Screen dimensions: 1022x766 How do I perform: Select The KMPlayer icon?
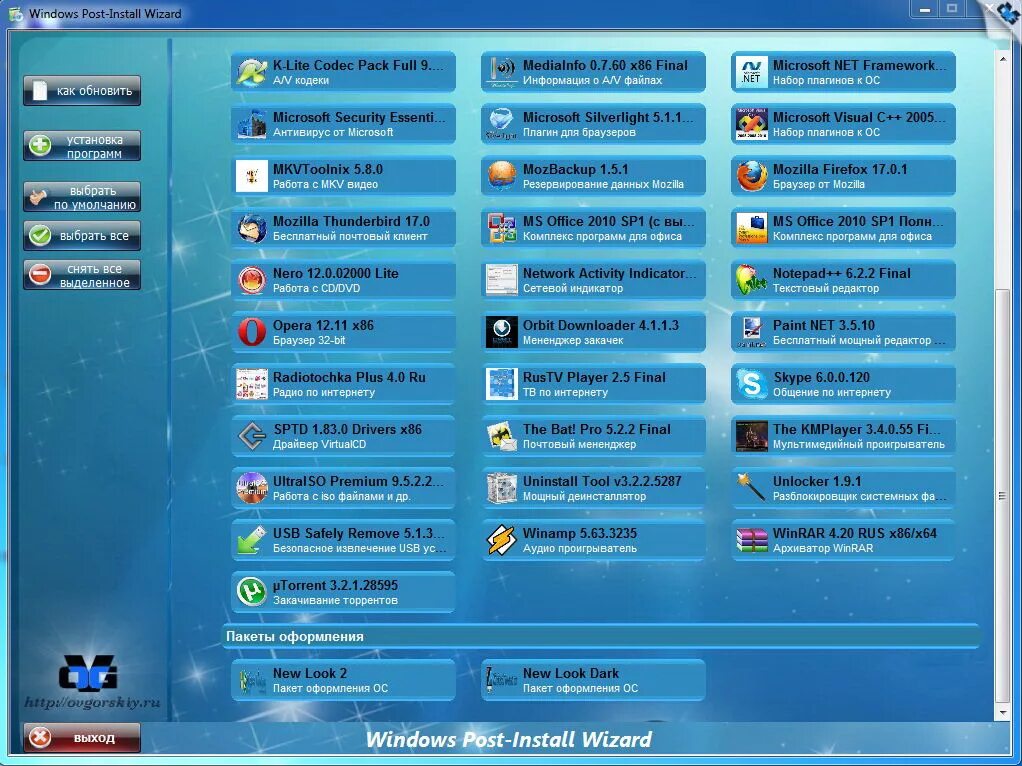tap(752, 436)
